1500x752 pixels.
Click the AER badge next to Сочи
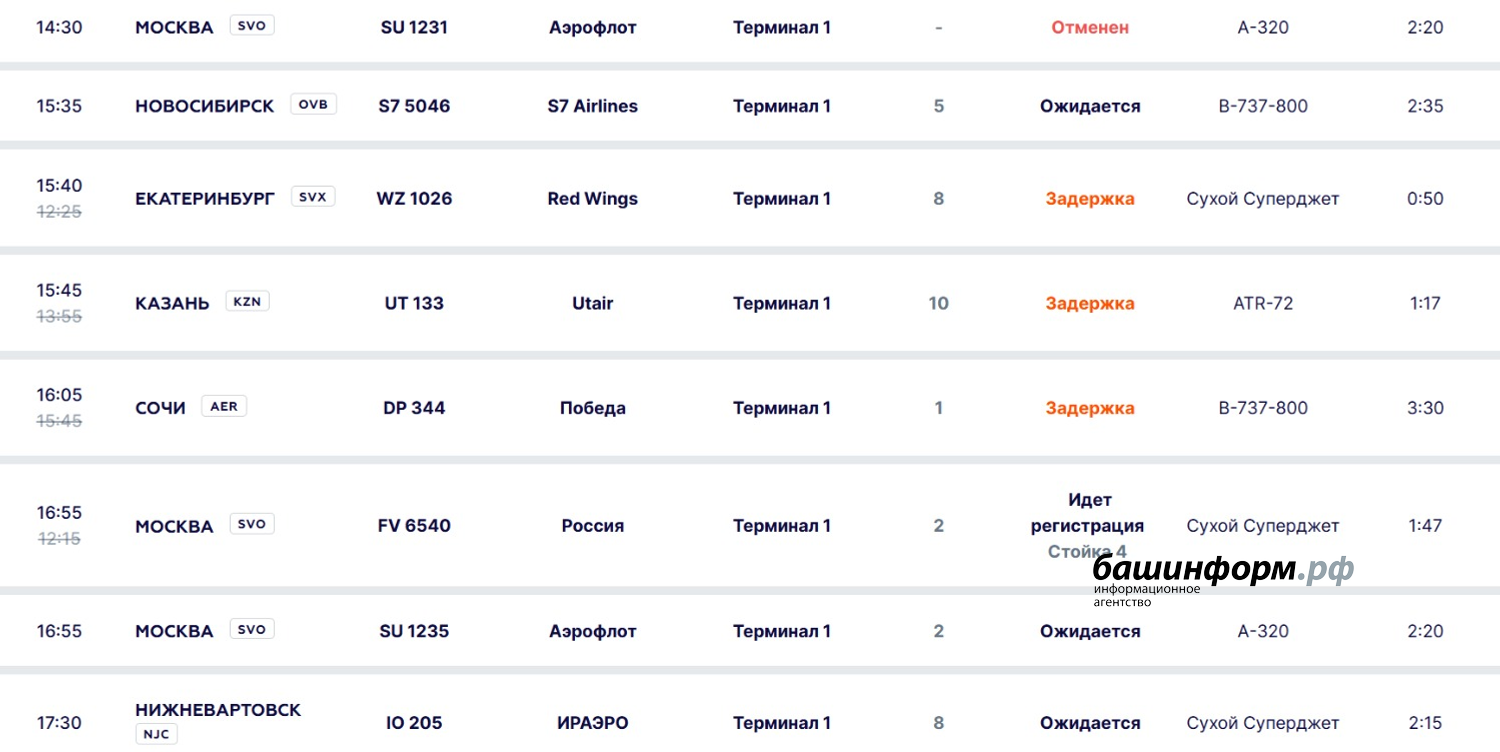coord(224,406)
